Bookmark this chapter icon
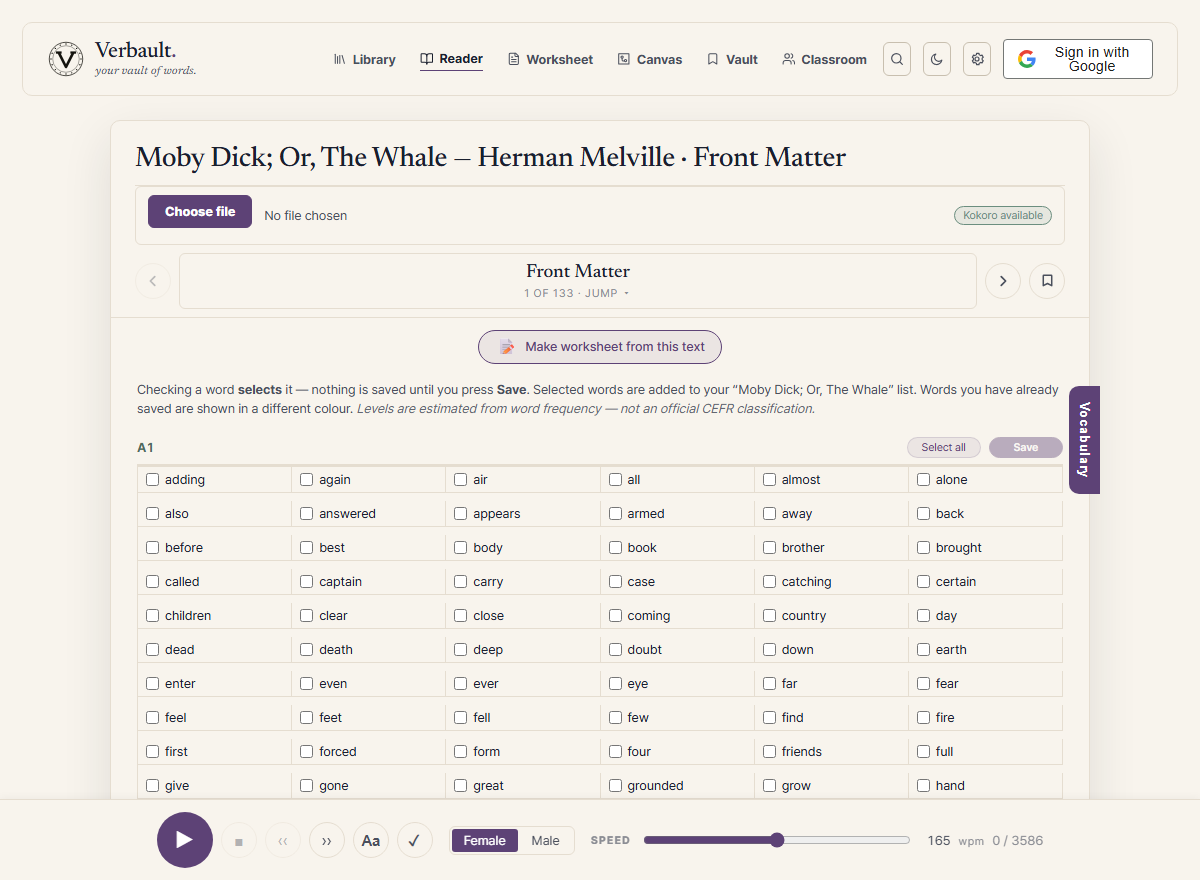 pyautogui.click(x=1047, y=281)
